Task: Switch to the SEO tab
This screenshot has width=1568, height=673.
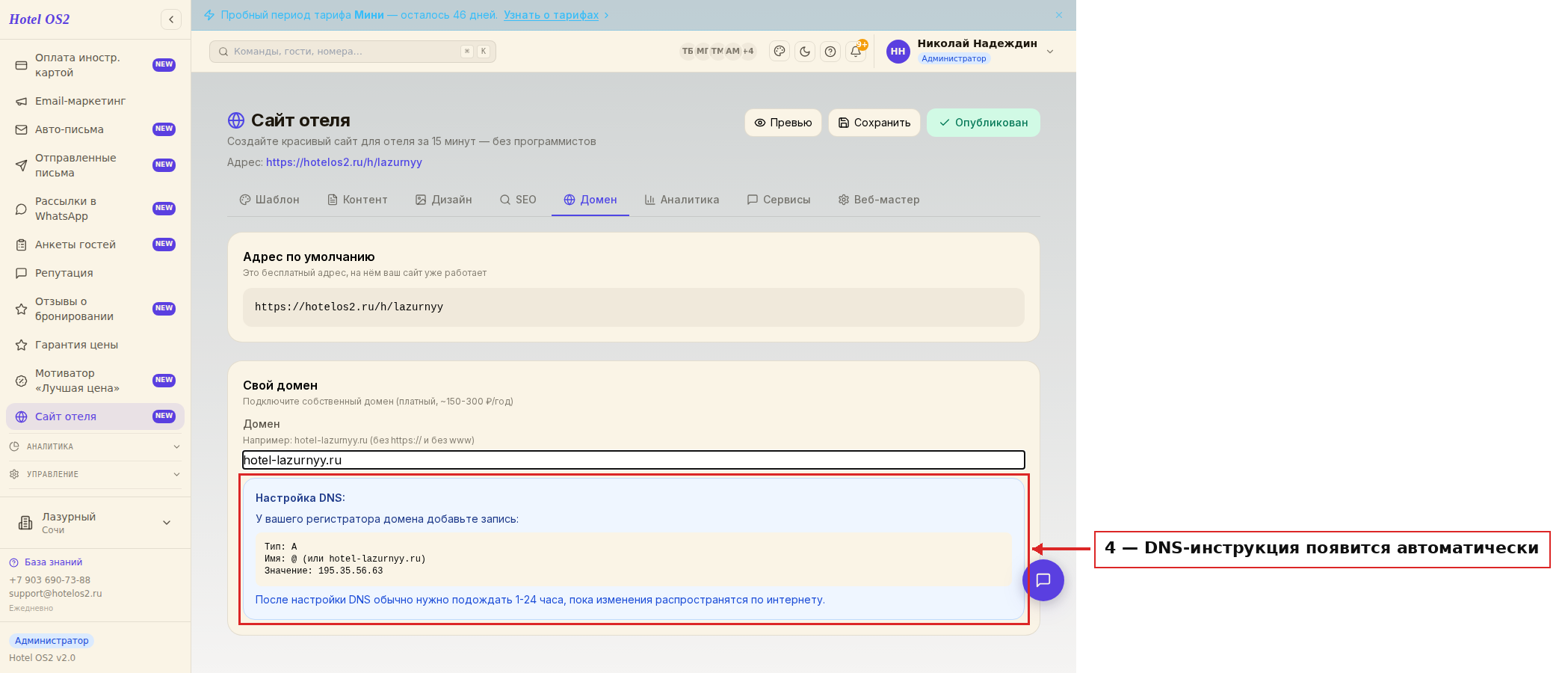Action: tap(518, 200)
